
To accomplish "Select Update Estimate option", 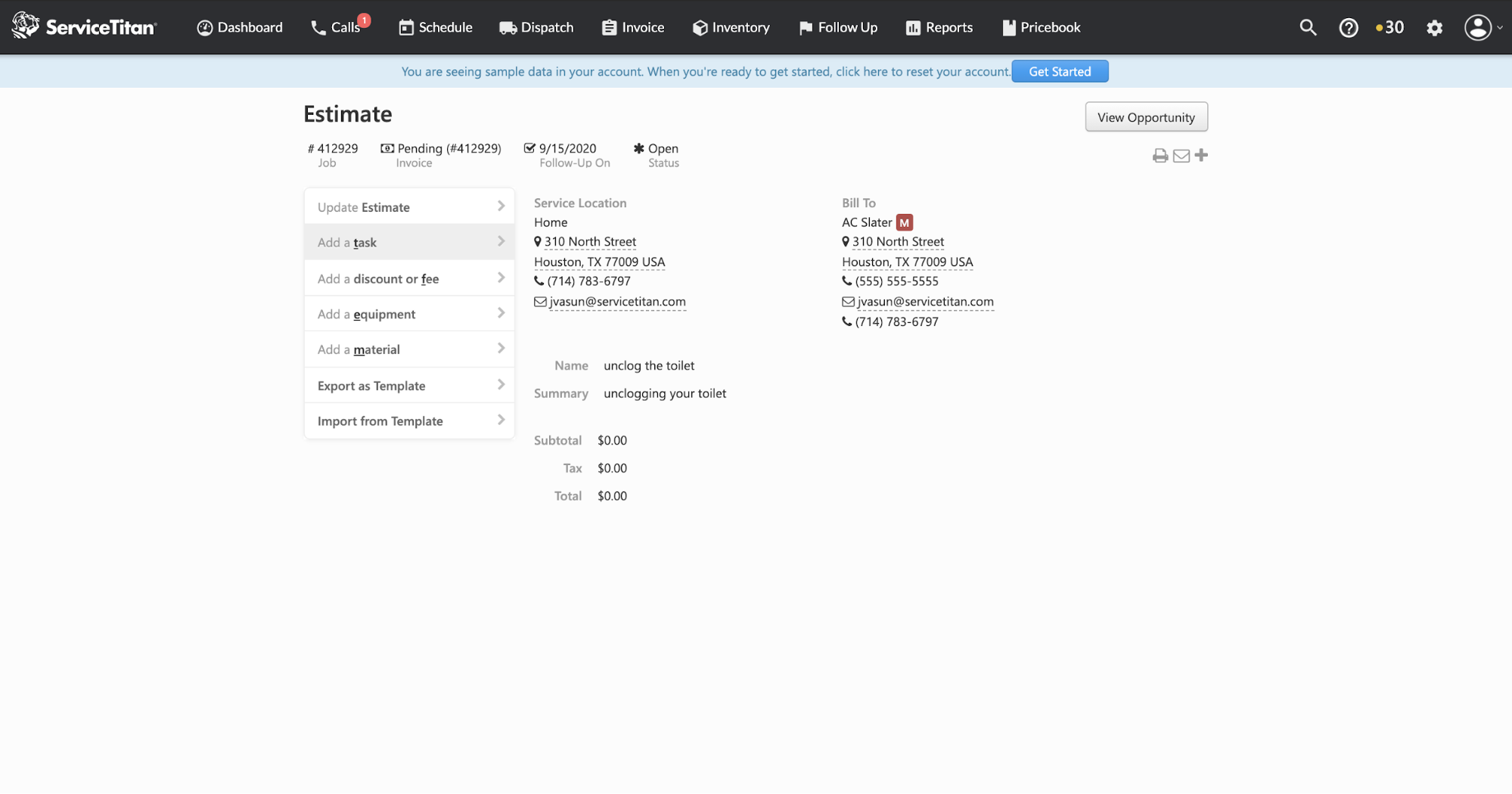I will coord(409,206).
